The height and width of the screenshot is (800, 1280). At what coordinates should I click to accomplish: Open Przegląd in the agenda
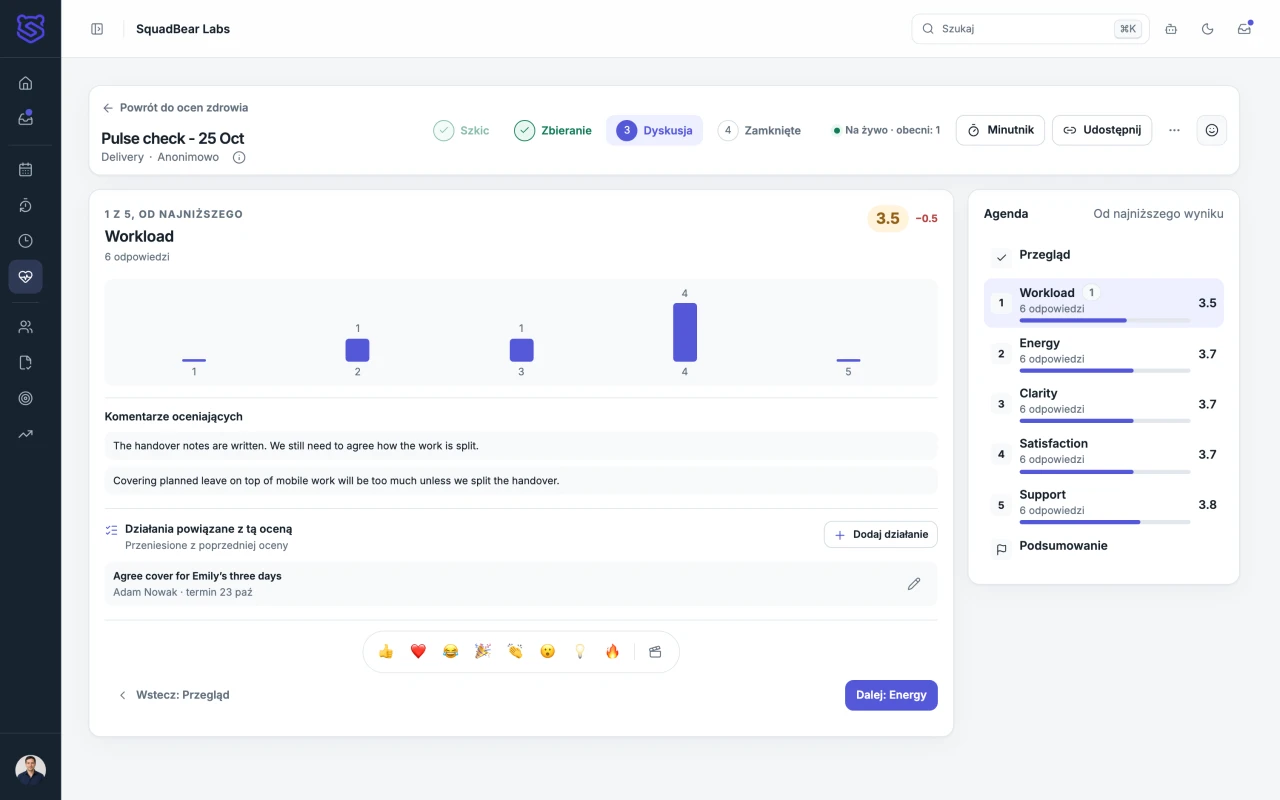(1104, 255)
